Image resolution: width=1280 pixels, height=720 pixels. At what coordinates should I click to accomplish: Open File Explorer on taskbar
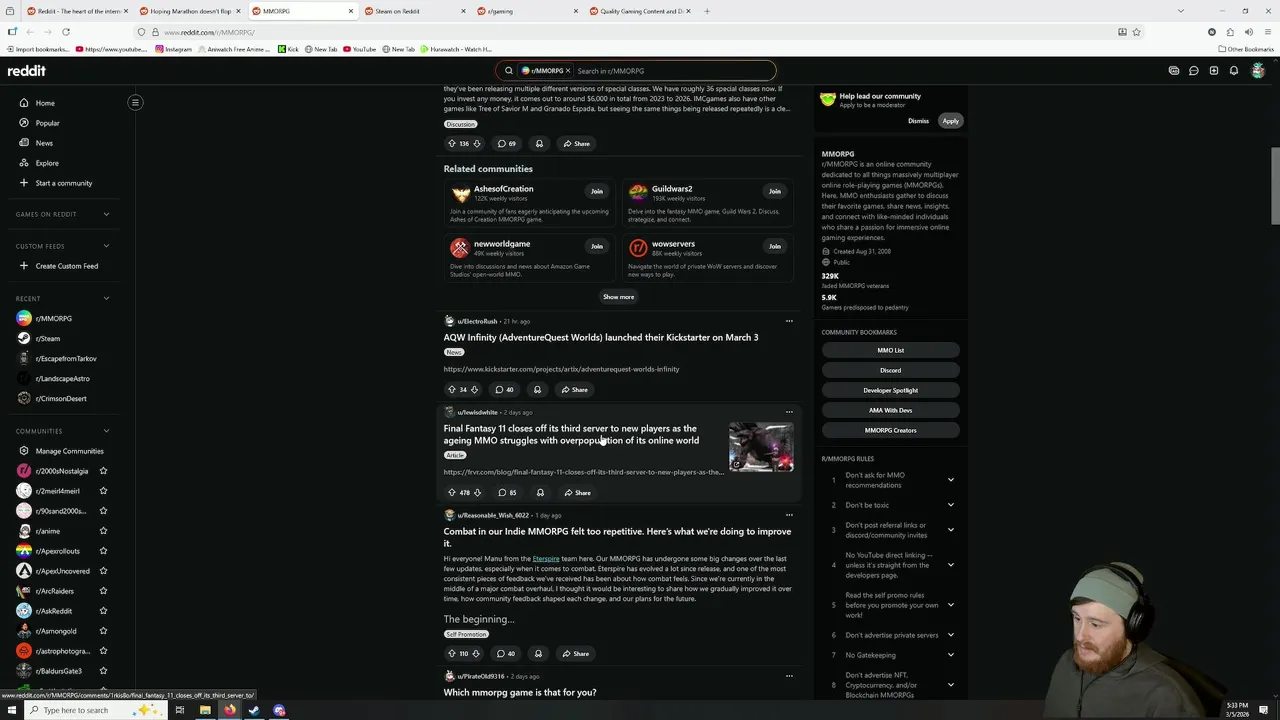205,710
